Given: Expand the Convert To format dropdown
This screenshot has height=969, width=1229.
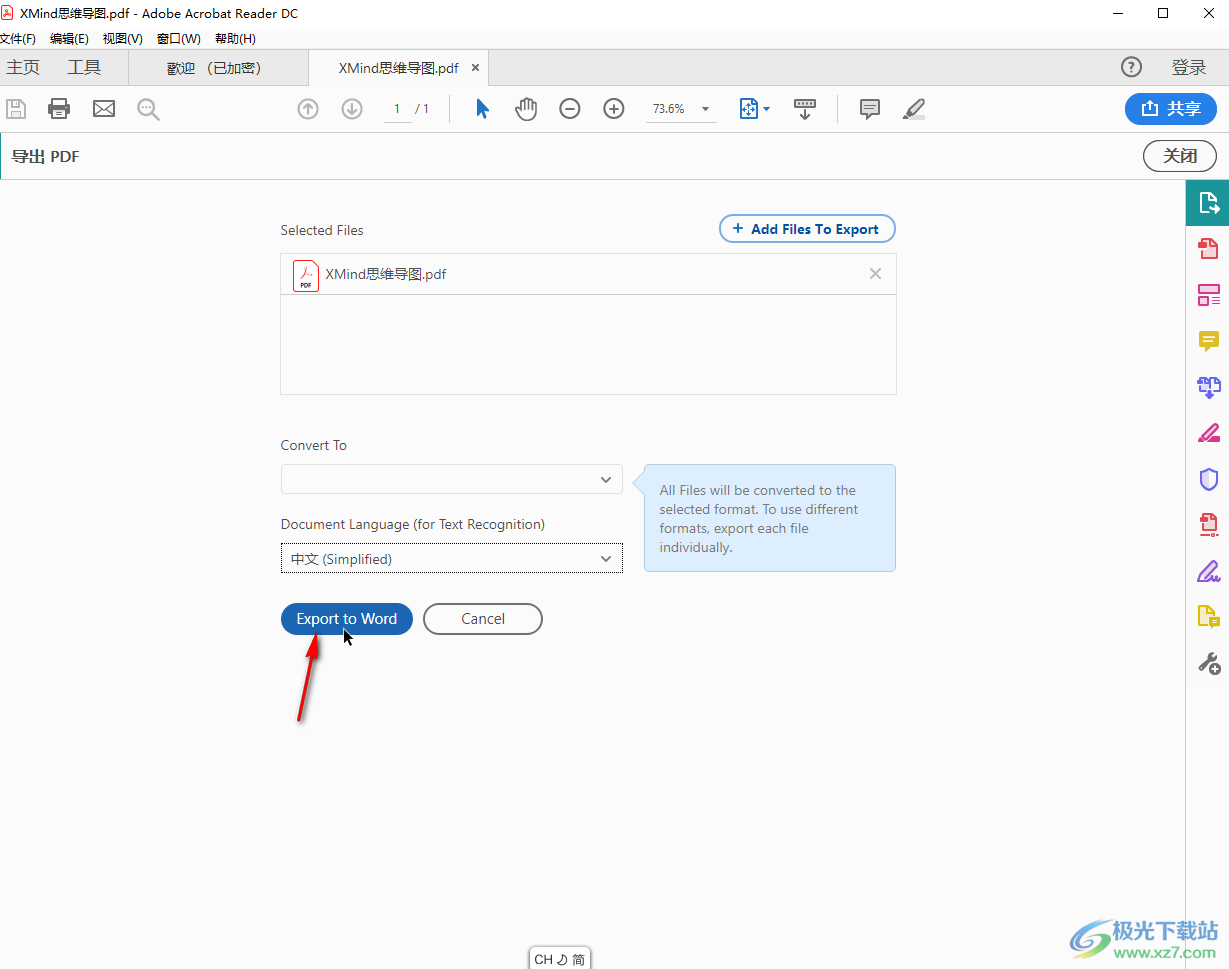Looking at the screenshot, I should (x=452, y=479).
